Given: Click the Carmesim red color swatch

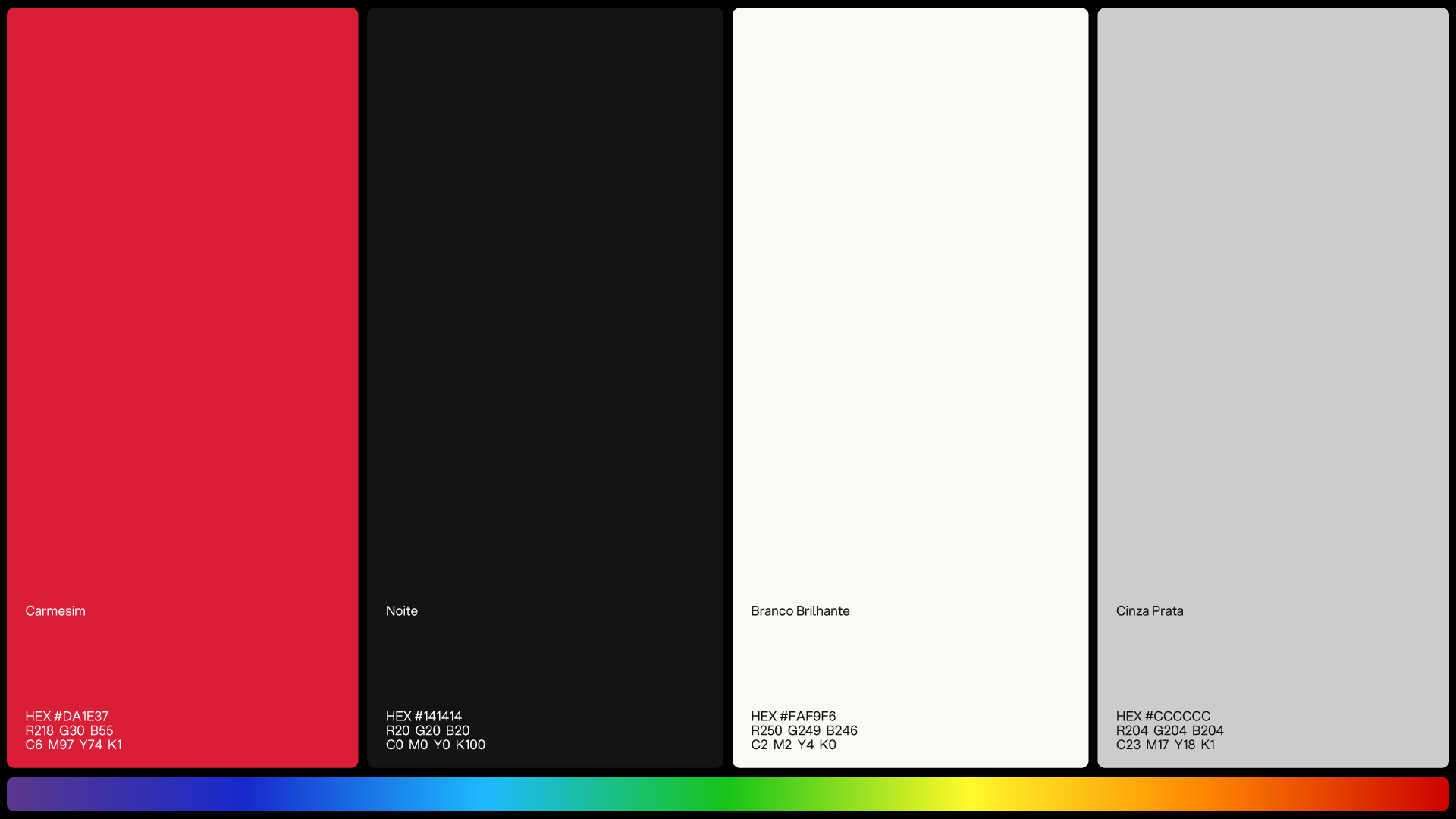Looking at the screenshot, I should pyautogui.click(x=182, y=388).
